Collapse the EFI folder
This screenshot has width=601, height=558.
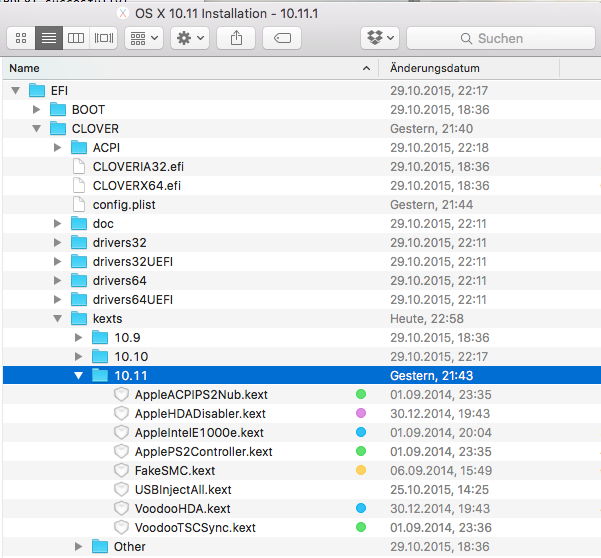click(x=15, y=90)
